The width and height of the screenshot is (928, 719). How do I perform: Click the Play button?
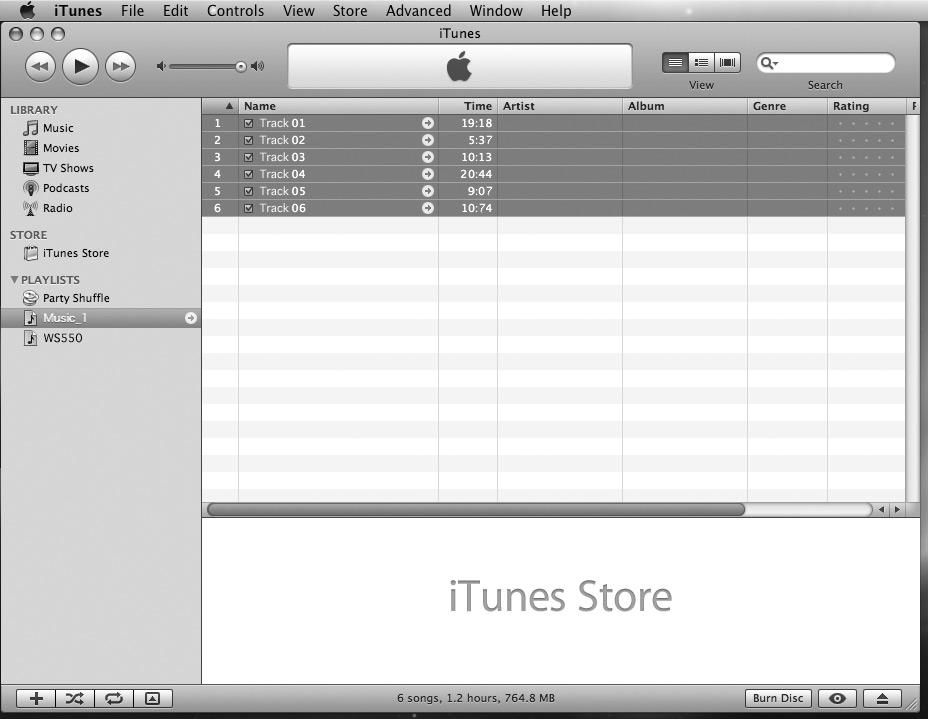(x=80, y=66)
